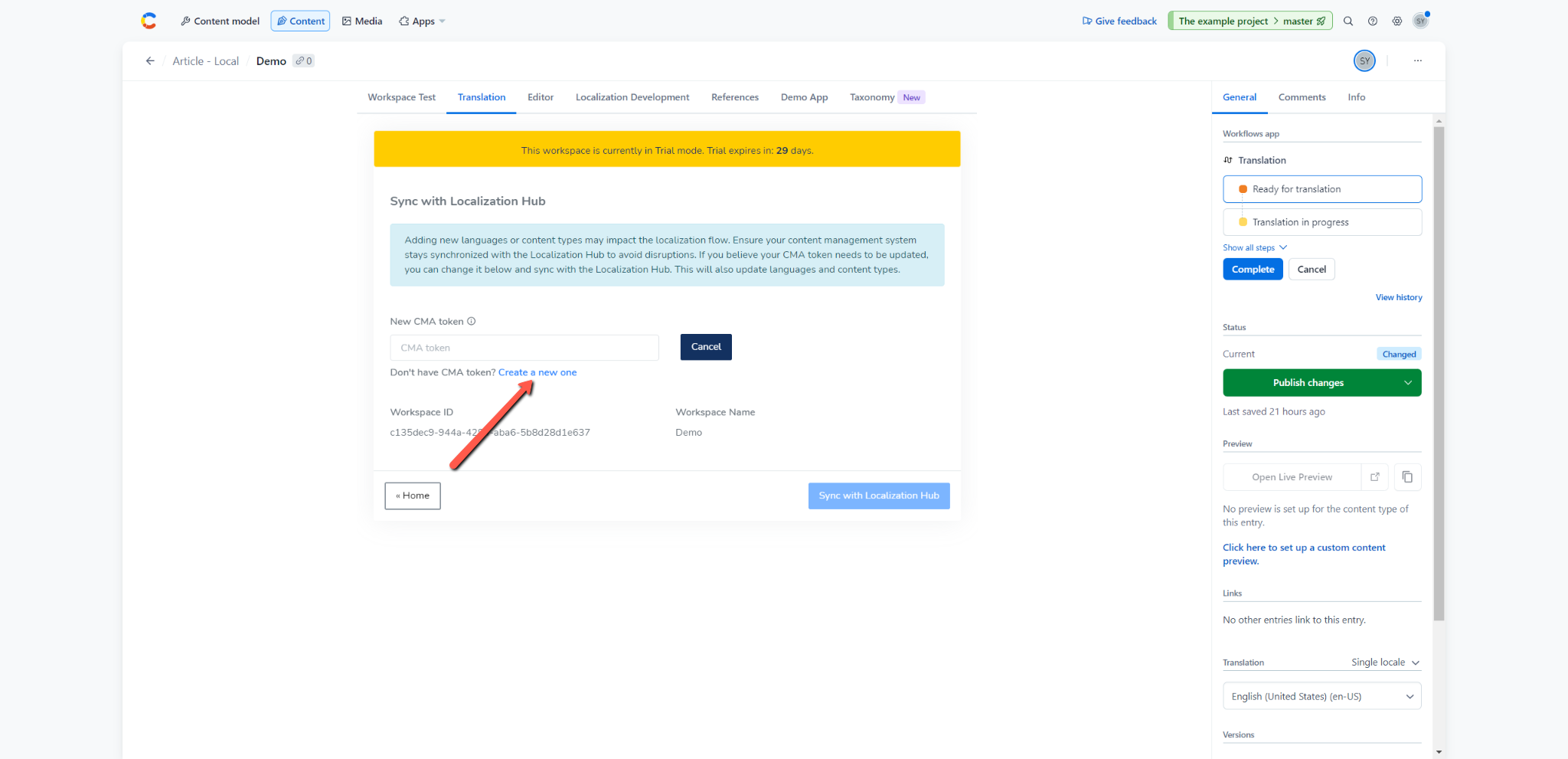
Task: Open the help question mark icon
Action: [1373, 21]
